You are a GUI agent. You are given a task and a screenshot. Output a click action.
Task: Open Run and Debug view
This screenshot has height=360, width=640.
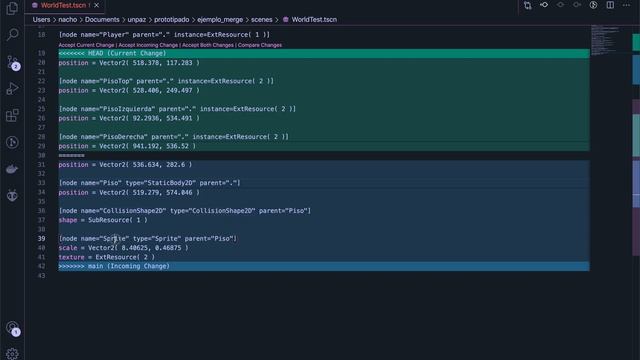(x=12, y=89)
